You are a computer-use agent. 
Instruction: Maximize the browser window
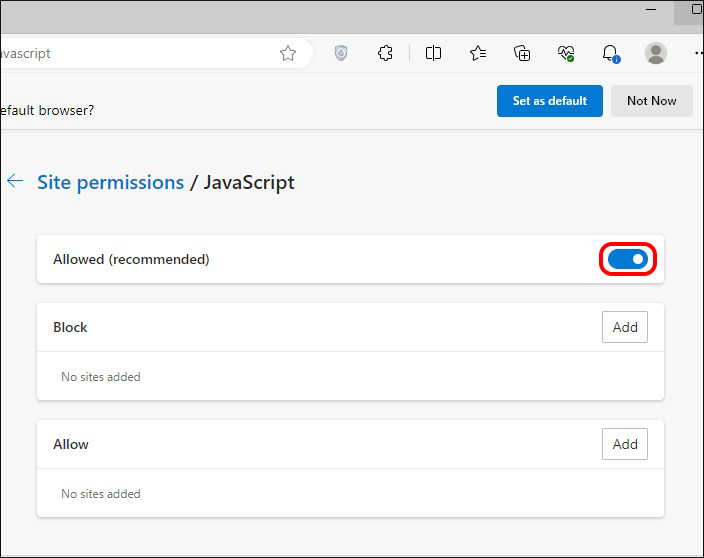pyautogui.click(x=695, y=9)
